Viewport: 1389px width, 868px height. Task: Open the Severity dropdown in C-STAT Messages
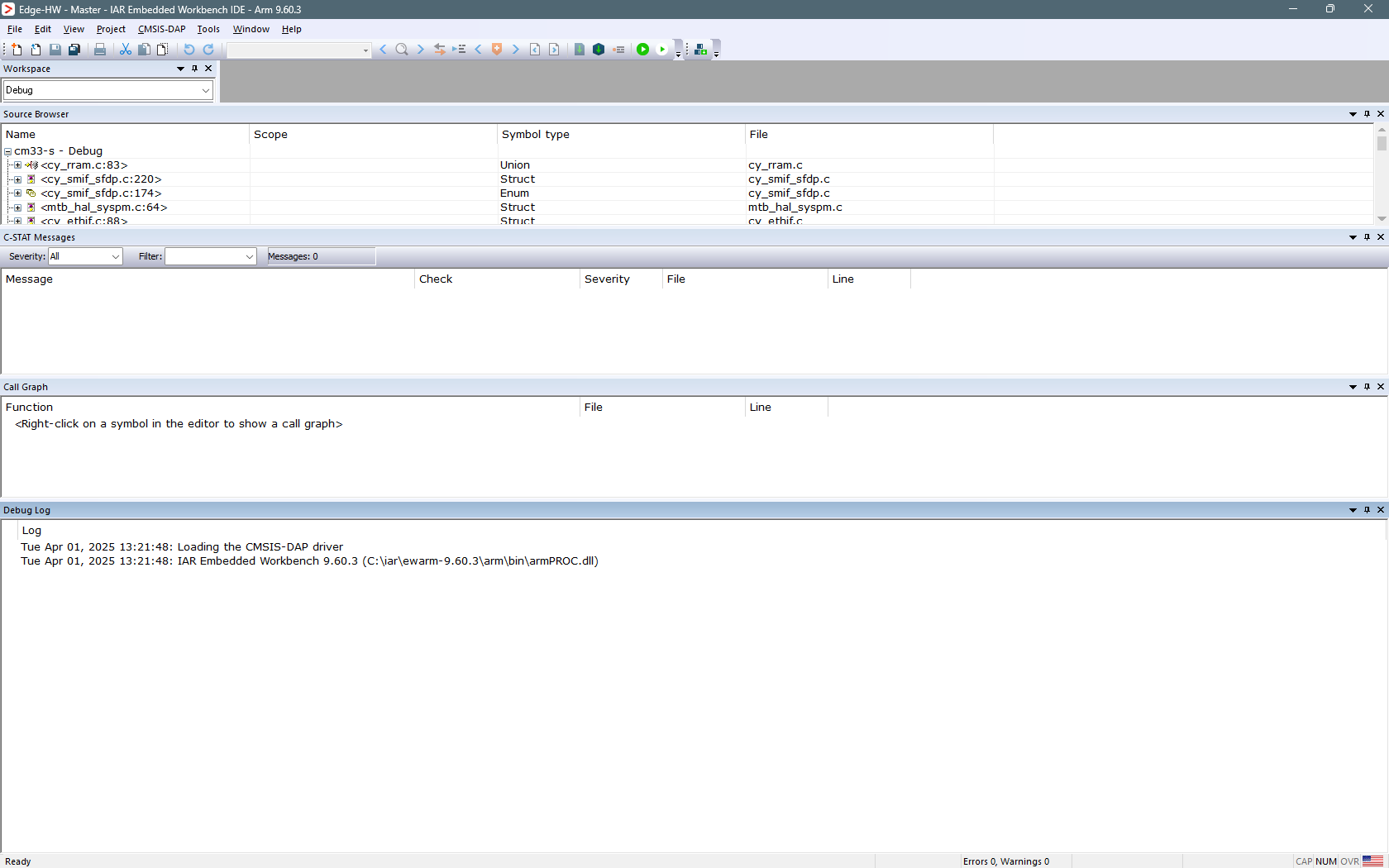(x=115, y=256)
